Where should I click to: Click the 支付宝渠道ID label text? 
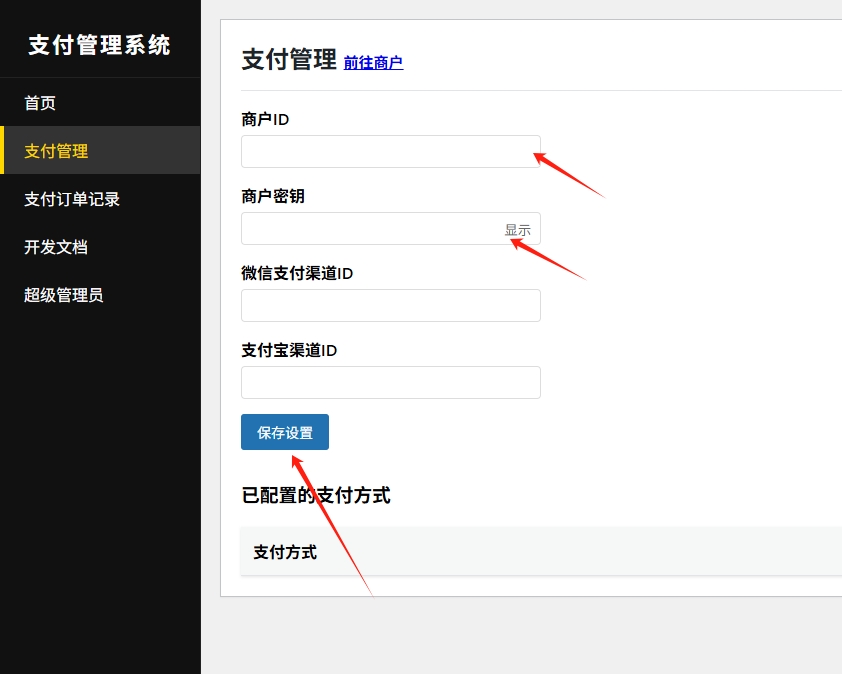pyautogui.click(x=289, y=351)
